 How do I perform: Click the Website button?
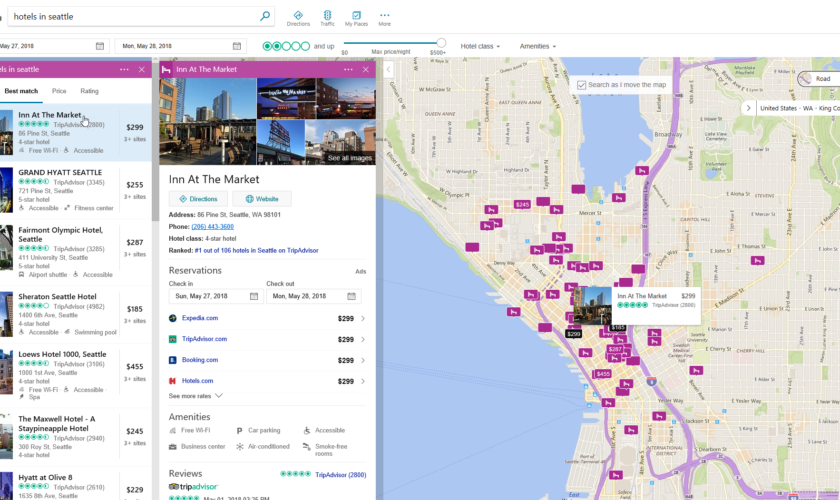[262, 199]
